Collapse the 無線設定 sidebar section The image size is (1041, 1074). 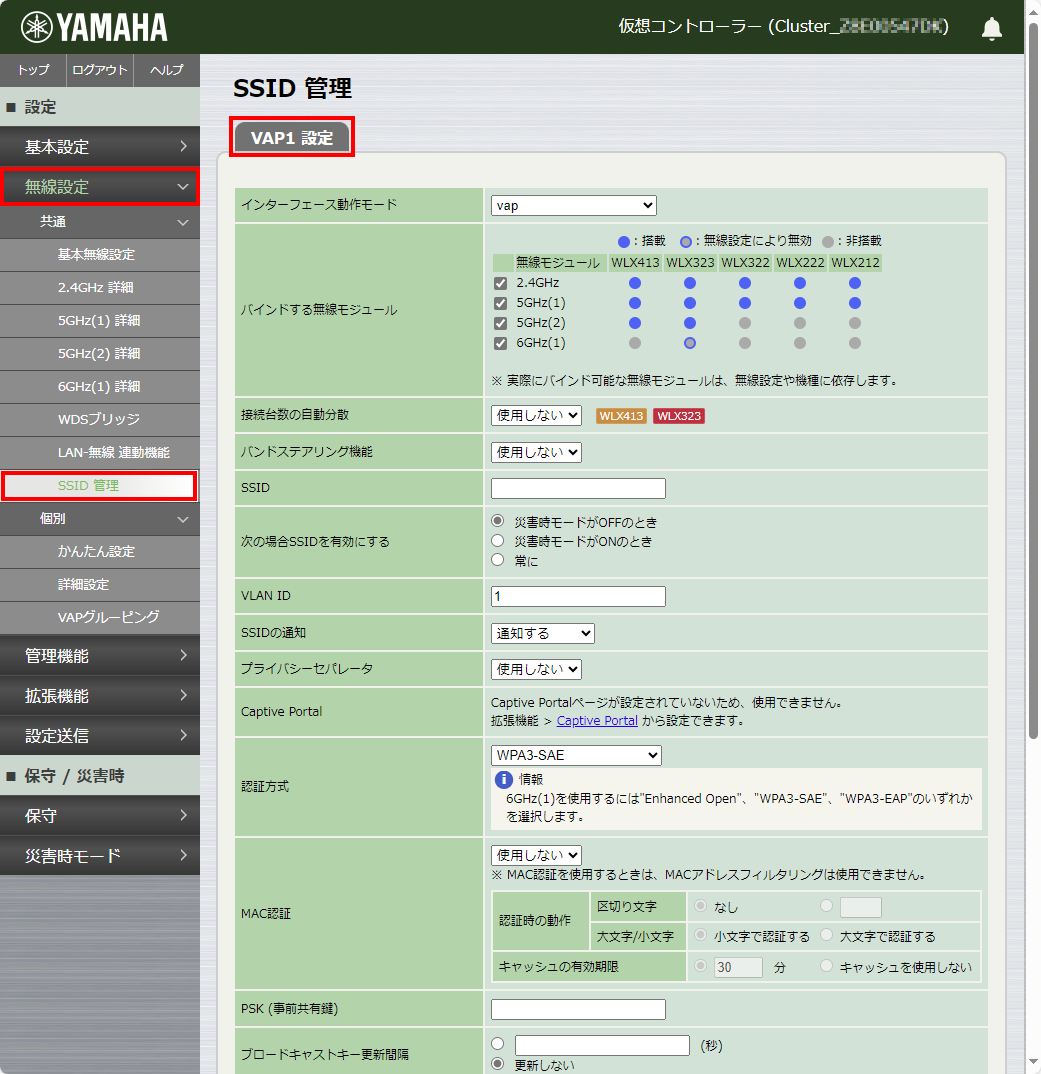tap(100, 186)
